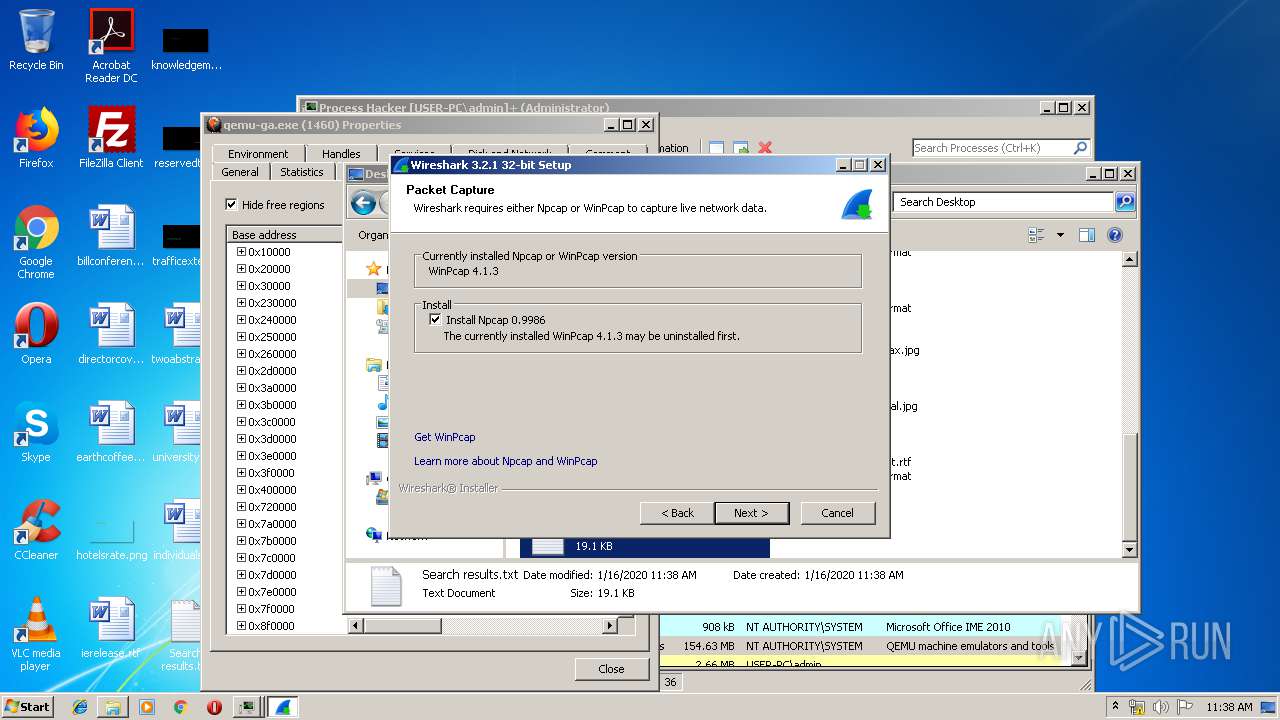Image resolution: width=1280 pixels, height=720 pixels.
Task: Switch to the Process Hacker taskbar button
Action: coord(246,707)
